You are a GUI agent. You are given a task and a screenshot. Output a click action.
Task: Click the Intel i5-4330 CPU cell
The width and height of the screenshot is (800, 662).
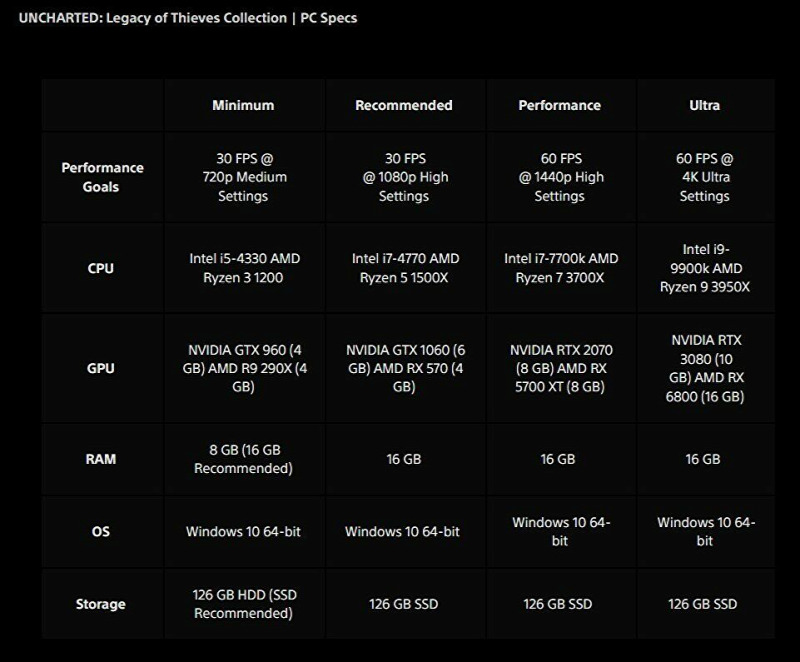pos(244,268)
